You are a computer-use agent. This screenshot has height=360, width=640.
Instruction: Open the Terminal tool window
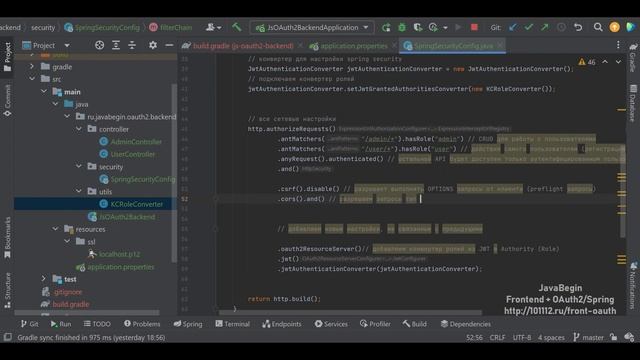233,324
